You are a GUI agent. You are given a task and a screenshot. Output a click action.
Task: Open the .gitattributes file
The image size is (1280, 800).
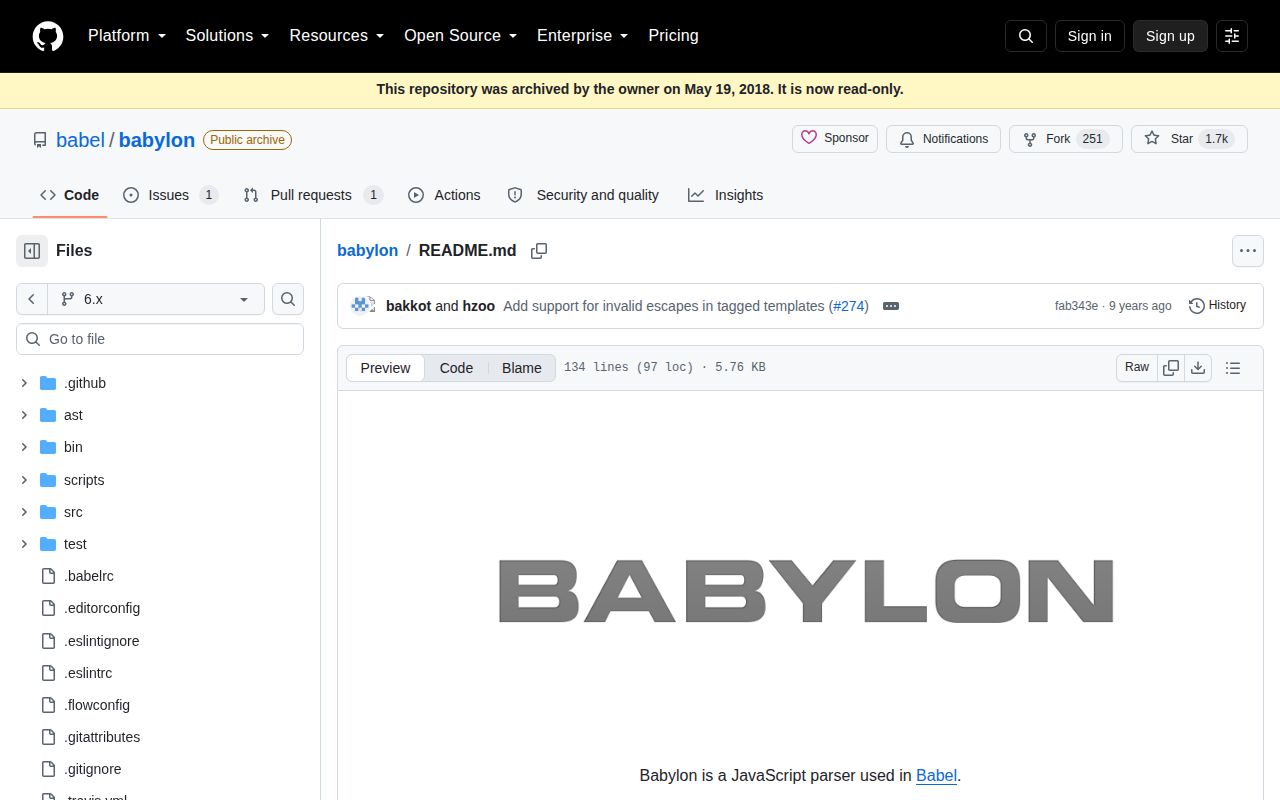tap(102, 737)
